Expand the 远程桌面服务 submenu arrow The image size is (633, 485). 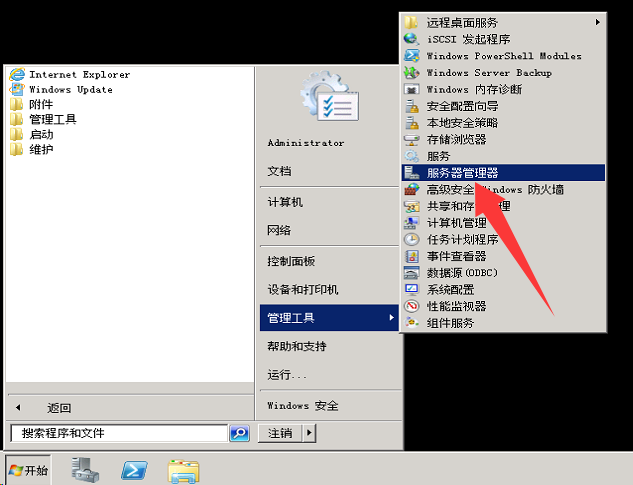[x=598, y=22]
